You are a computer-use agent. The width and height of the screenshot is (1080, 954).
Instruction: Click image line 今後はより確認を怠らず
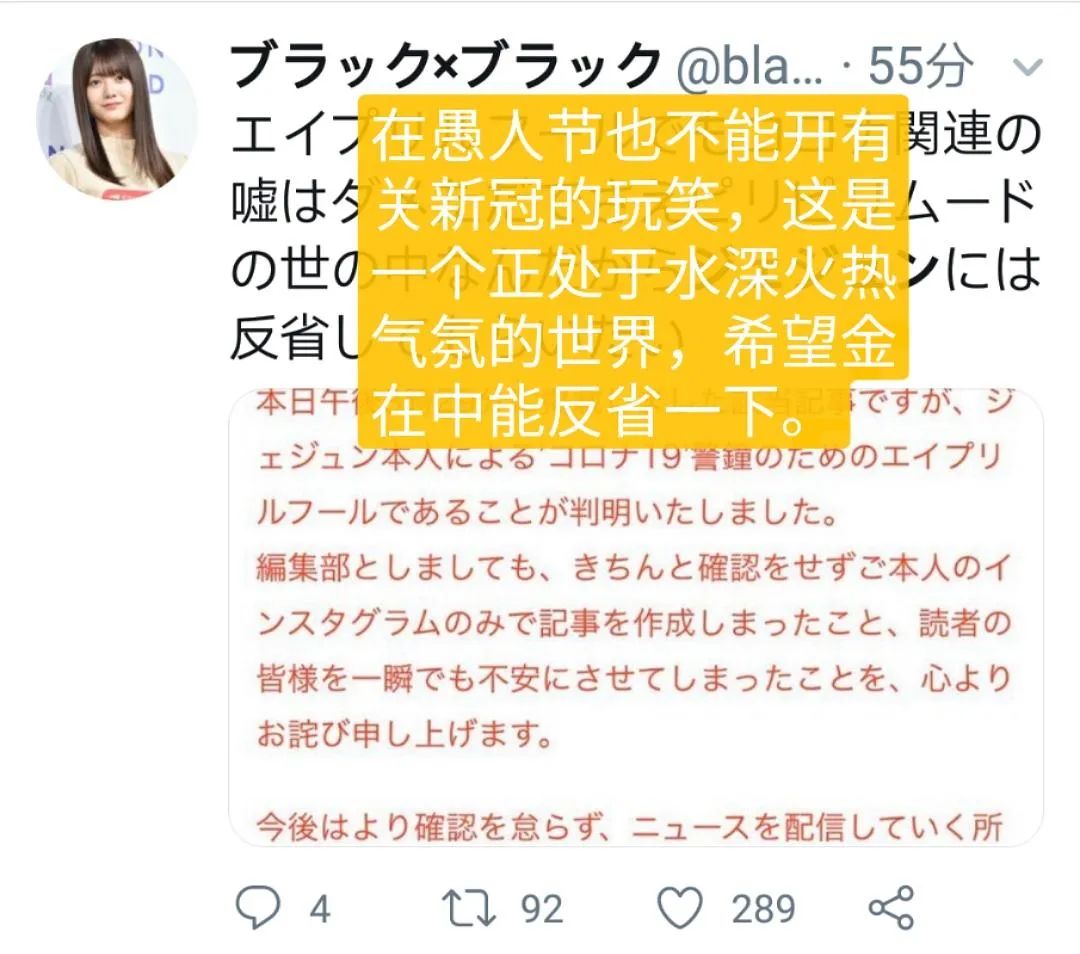[x=629, y=827]
